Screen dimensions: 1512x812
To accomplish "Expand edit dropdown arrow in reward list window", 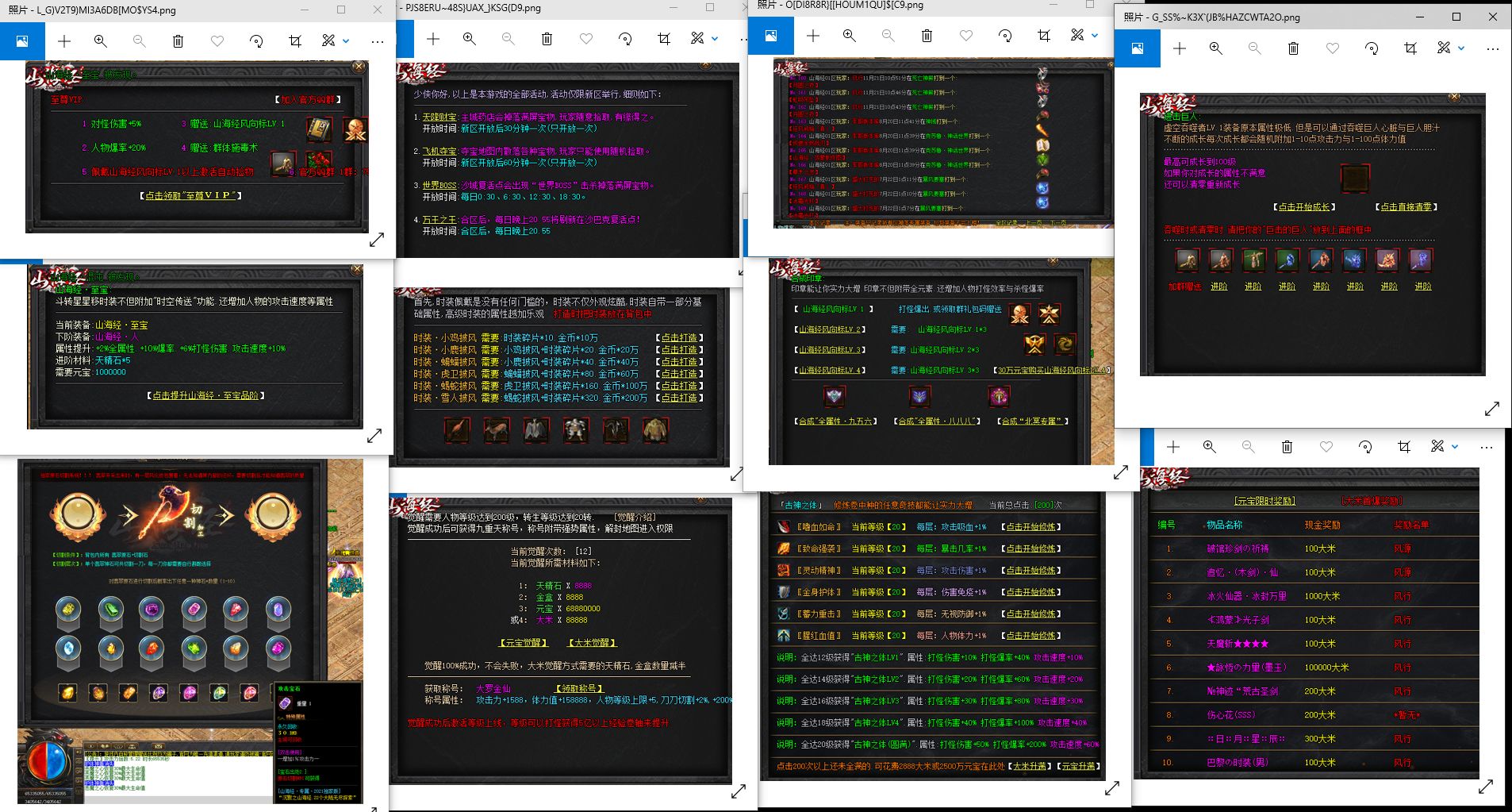I will click(1455, 447).
